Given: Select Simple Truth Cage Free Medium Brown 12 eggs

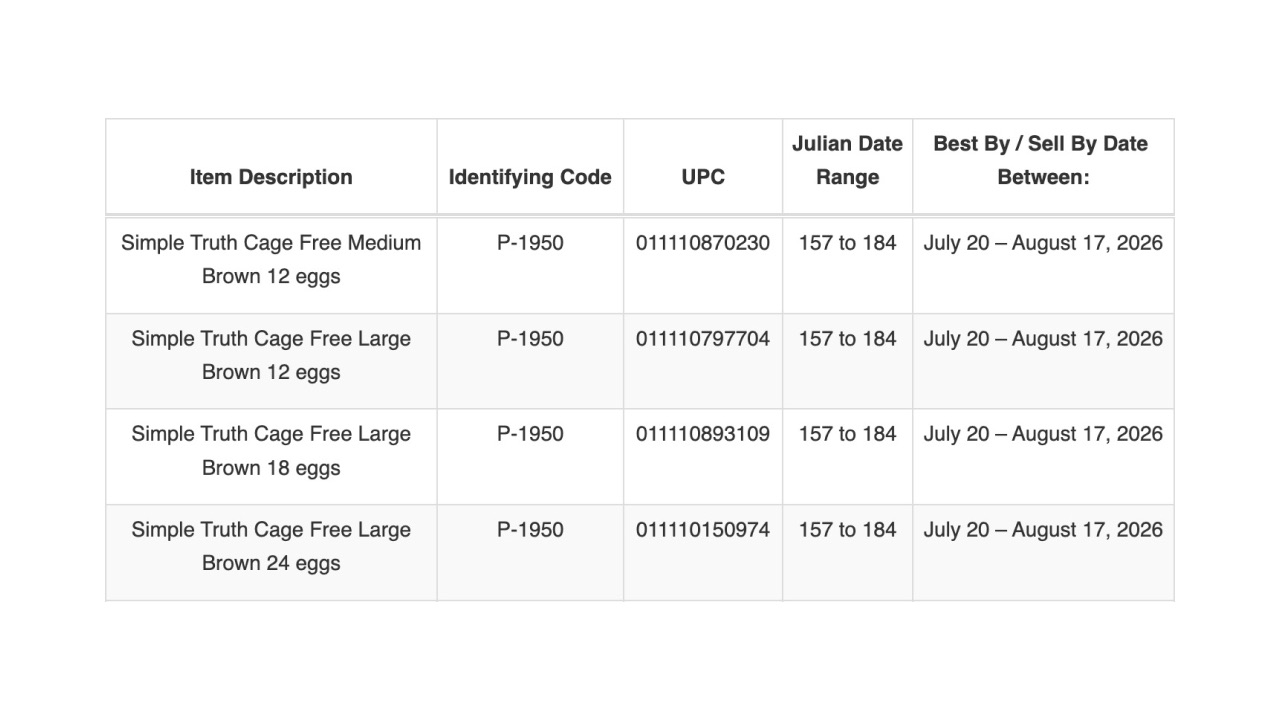Looking at the screenshot, I should 271,259.
